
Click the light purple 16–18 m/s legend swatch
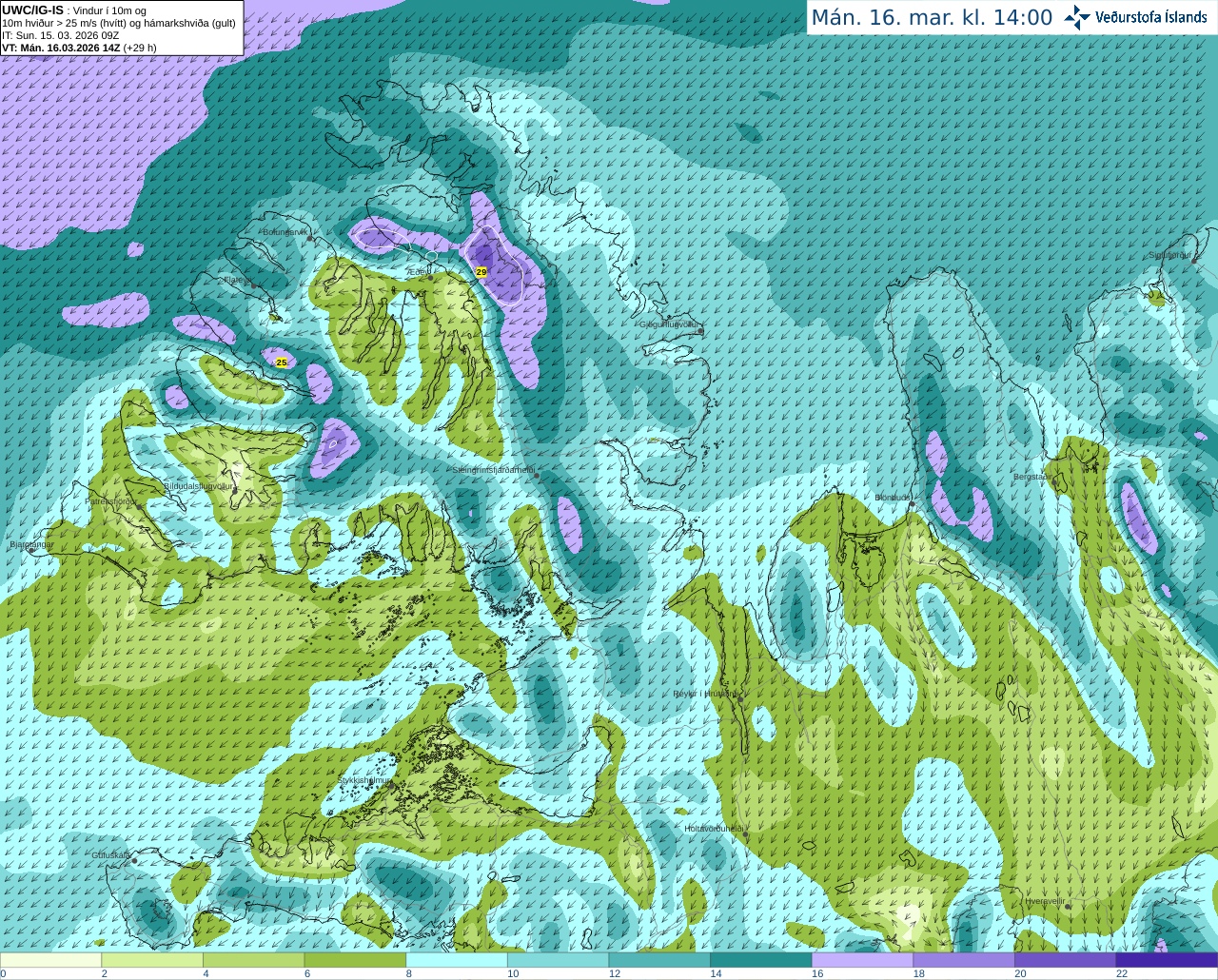[x=862, y=960]
